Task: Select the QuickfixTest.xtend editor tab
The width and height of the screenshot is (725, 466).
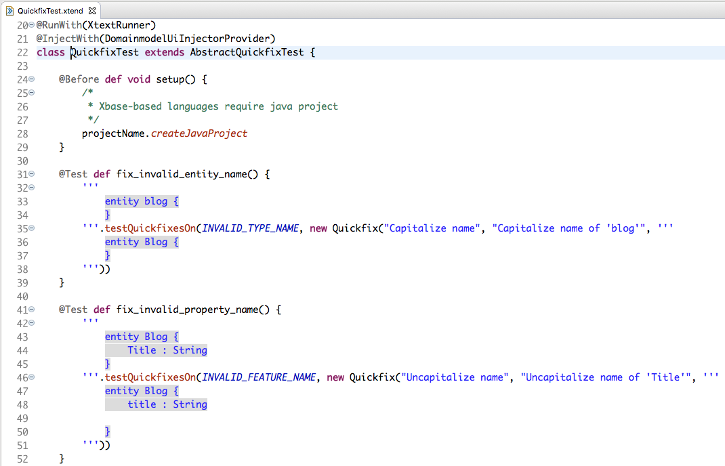Action: [x=51, y=10]
